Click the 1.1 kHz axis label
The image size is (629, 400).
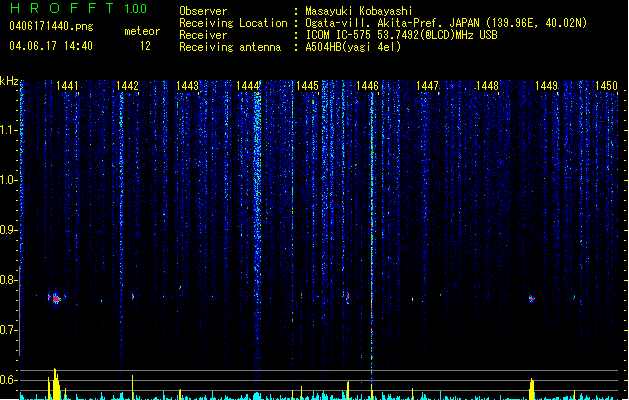(x=8, y=130)
